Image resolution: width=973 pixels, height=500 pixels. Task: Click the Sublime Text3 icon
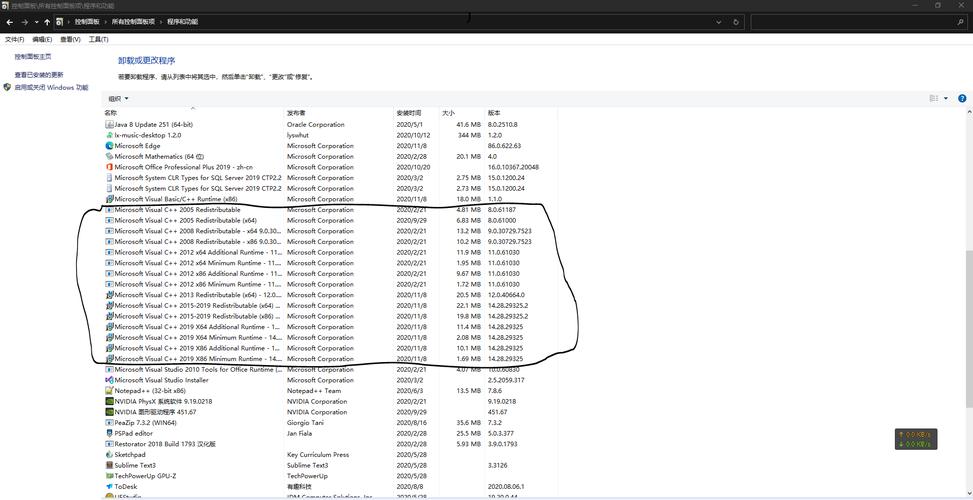pos(109,465)
